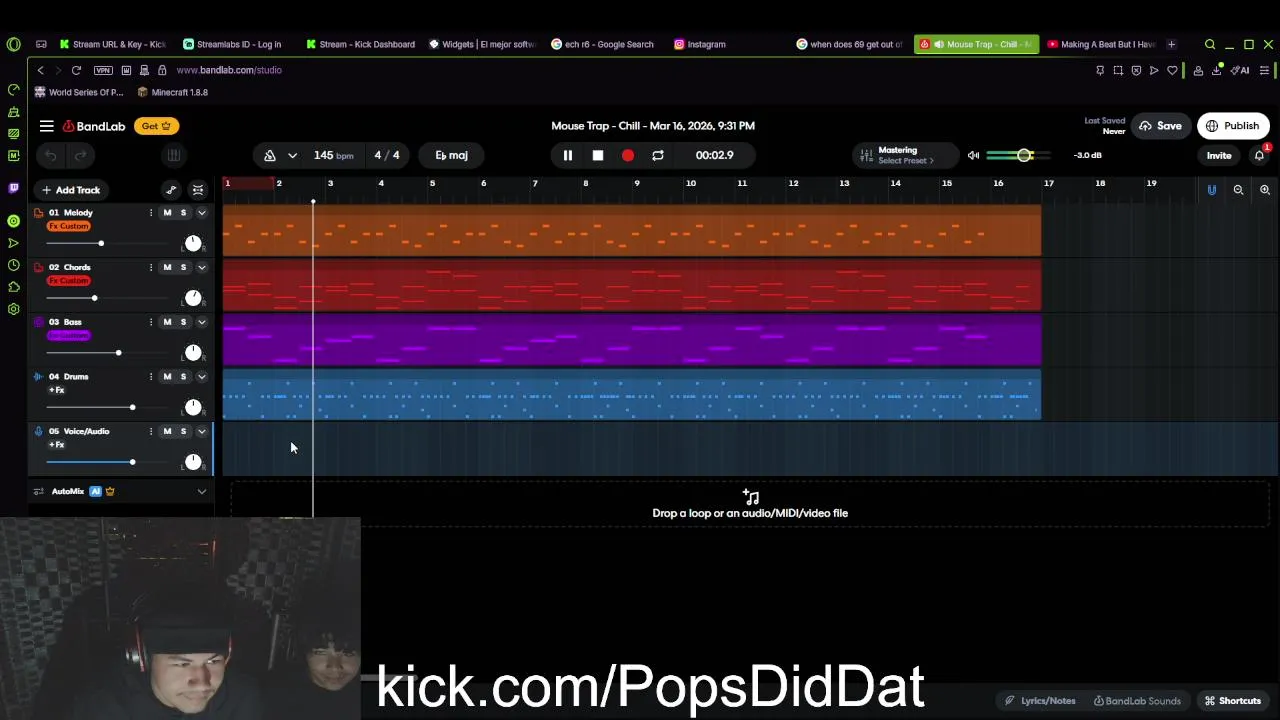Mute the Chords track
The width and height of the screenshot is (1280, 720).
(167, 267)
